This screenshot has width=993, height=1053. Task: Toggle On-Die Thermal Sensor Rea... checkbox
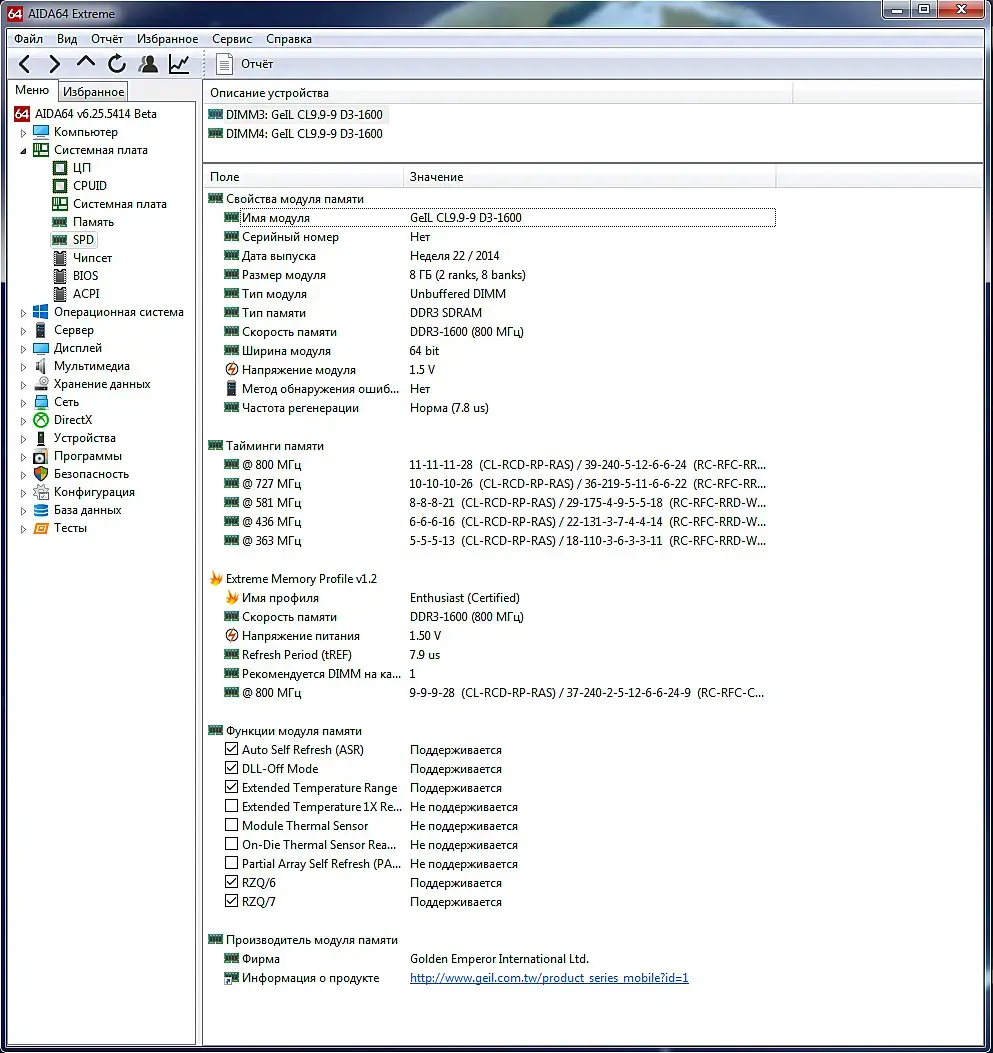tap(232, 843)
